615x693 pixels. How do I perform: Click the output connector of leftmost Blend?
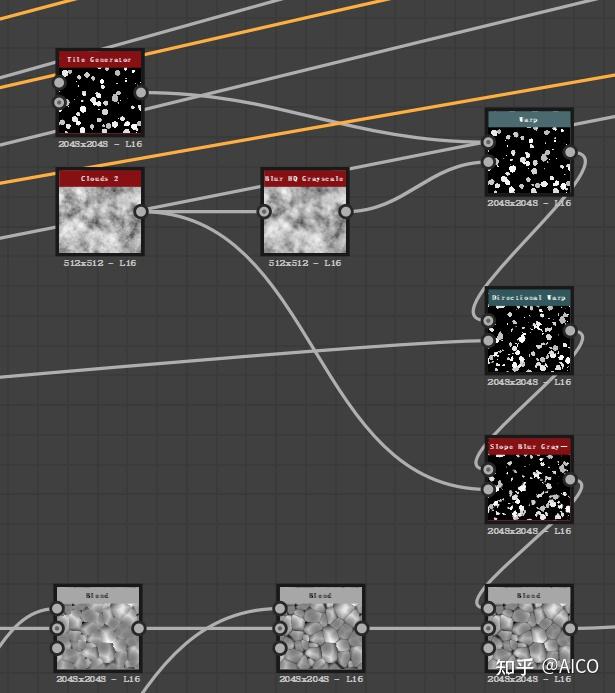pyautogui.click(x=139, y=628)
